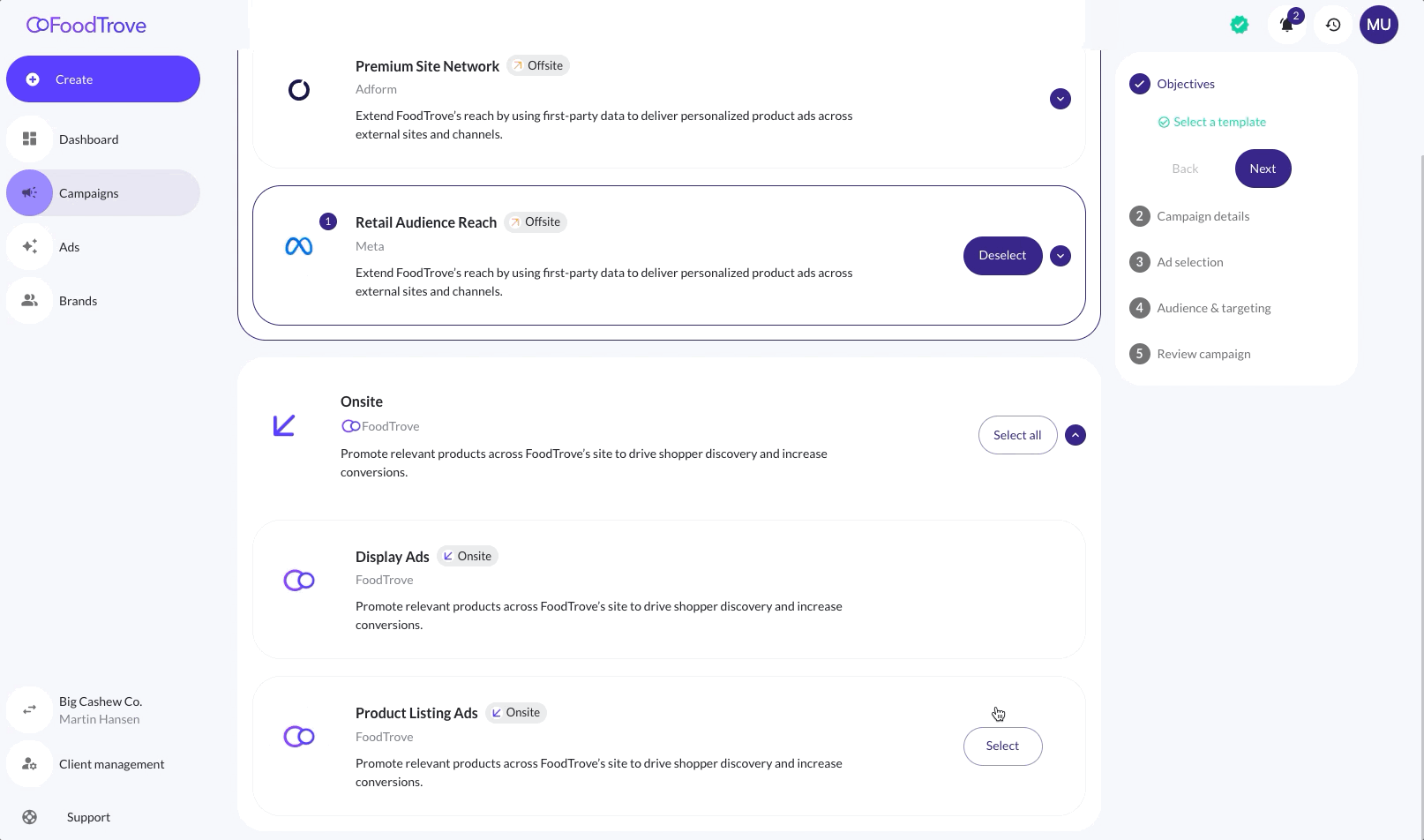
Task: Open the MU user avatar
Action: tap(1379, 25)
